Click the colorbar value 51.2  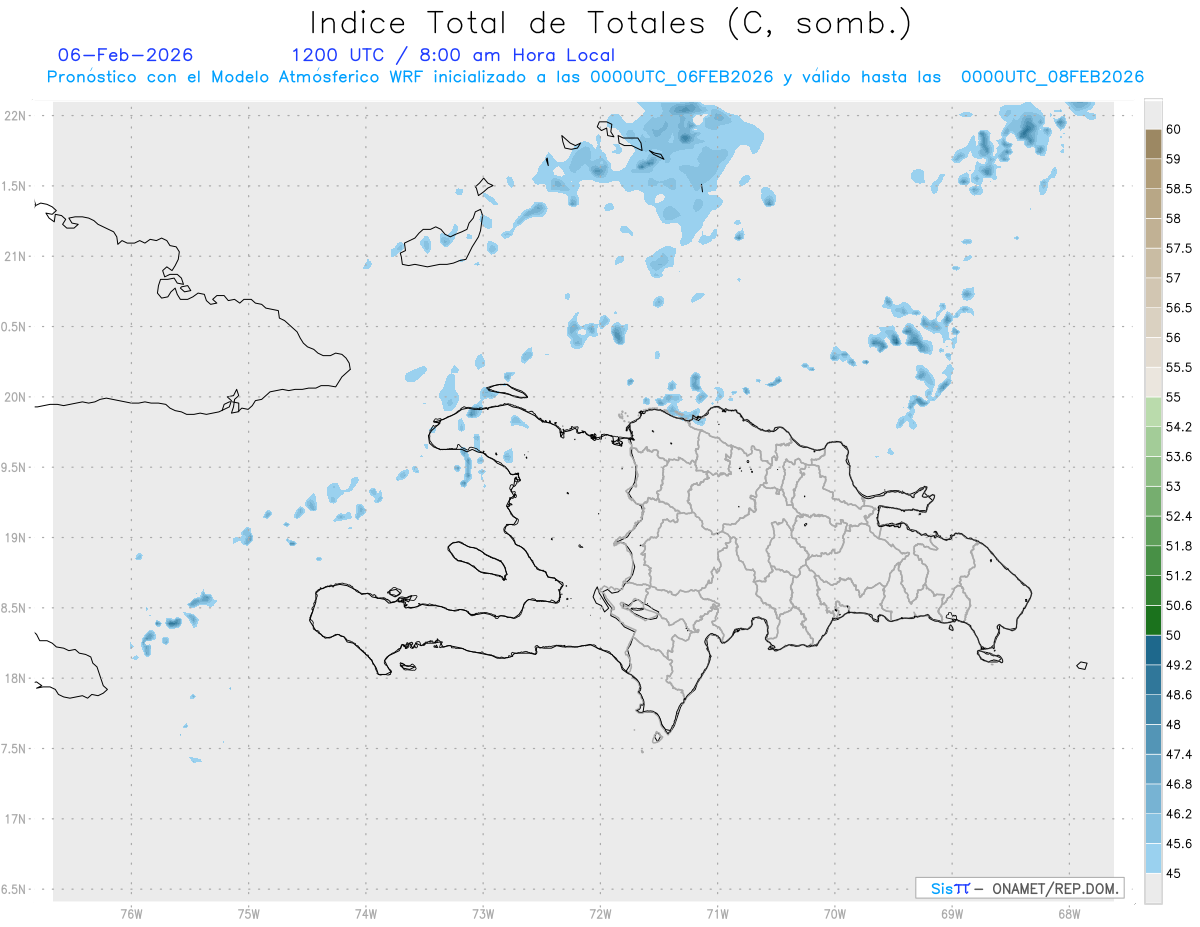pos(1179,576)
